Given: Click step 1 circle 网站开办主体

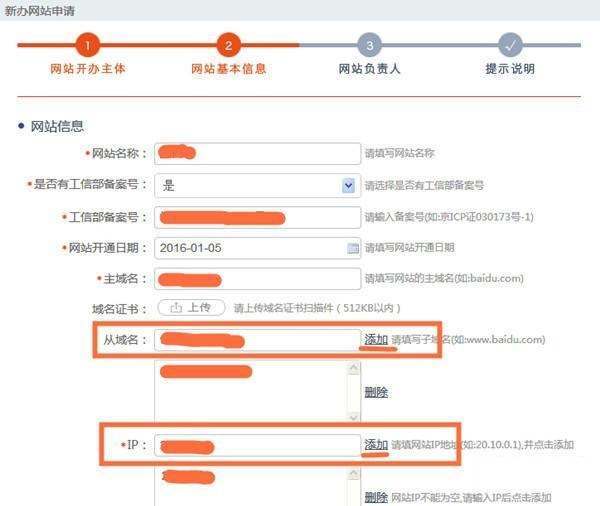Looking at the screenshot, I should [x=88, y=45].
